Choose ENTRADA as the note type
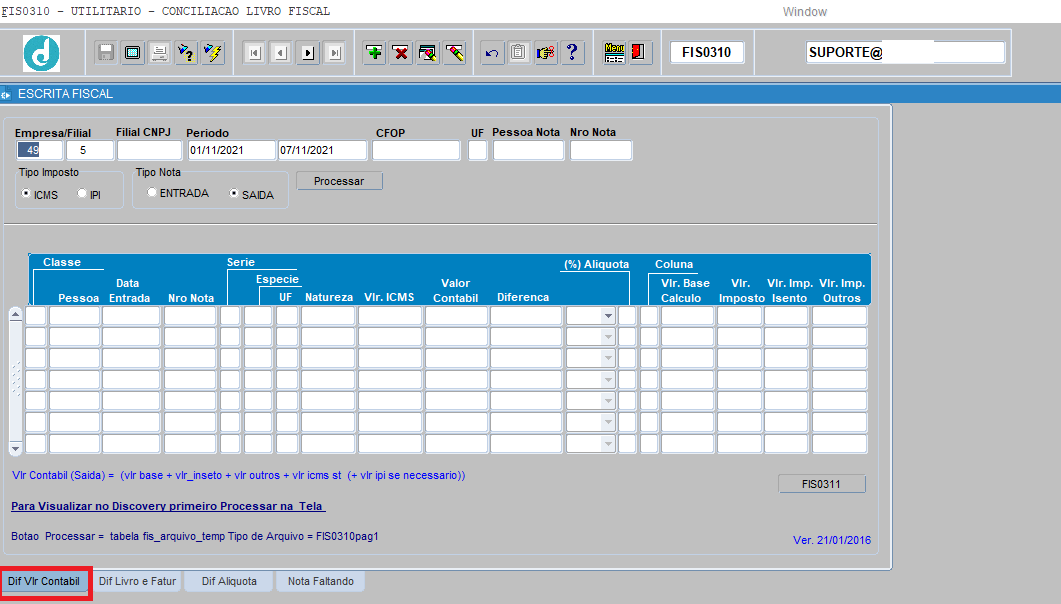Viewport: 1061px width, 604px height. [x=152, y=193]
